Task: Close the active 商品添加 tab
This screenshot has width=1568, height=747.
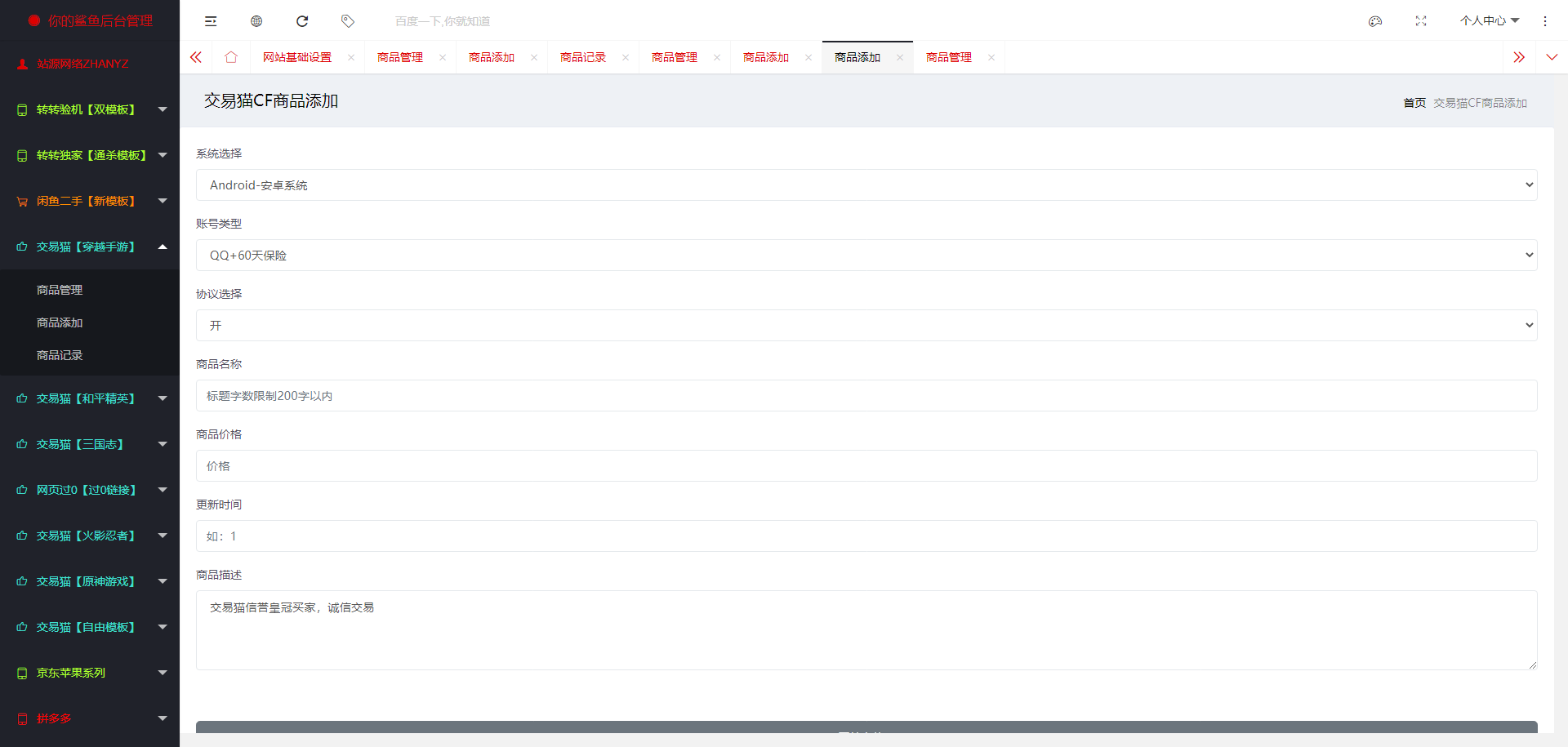Action: point(900,57)
